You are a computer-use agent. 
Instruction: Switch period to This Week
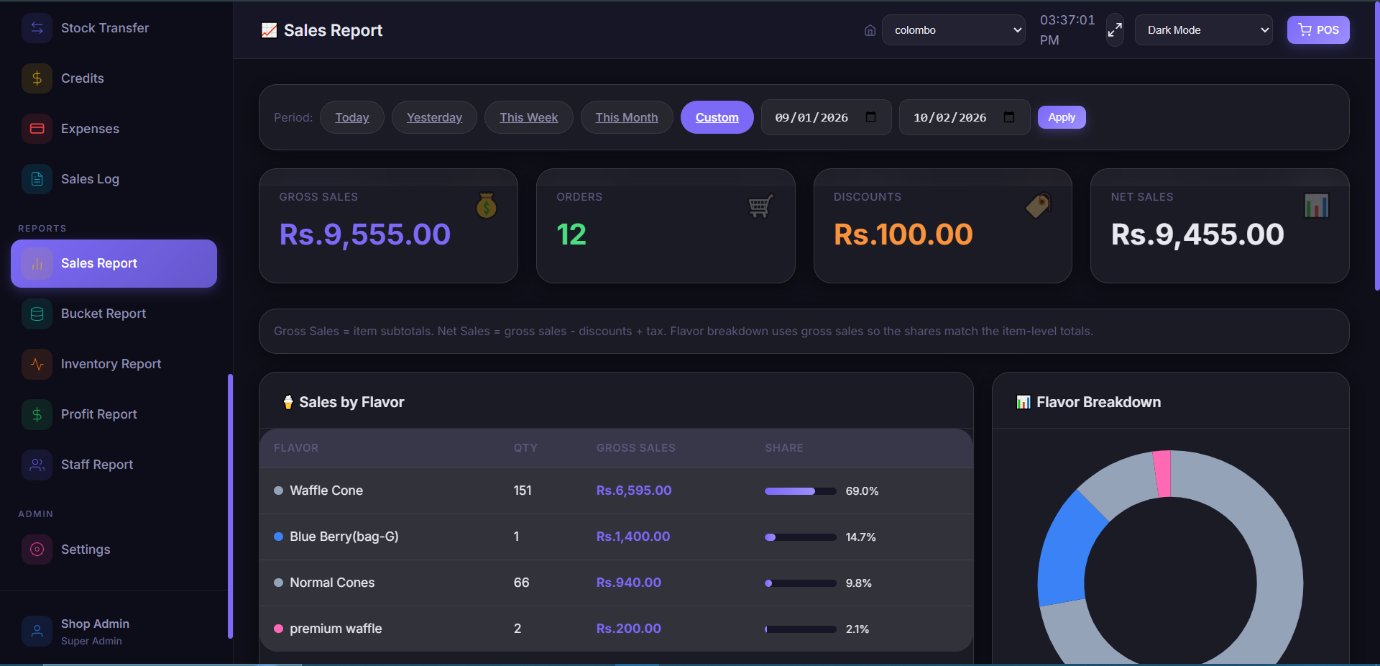(x=529, y=117)
